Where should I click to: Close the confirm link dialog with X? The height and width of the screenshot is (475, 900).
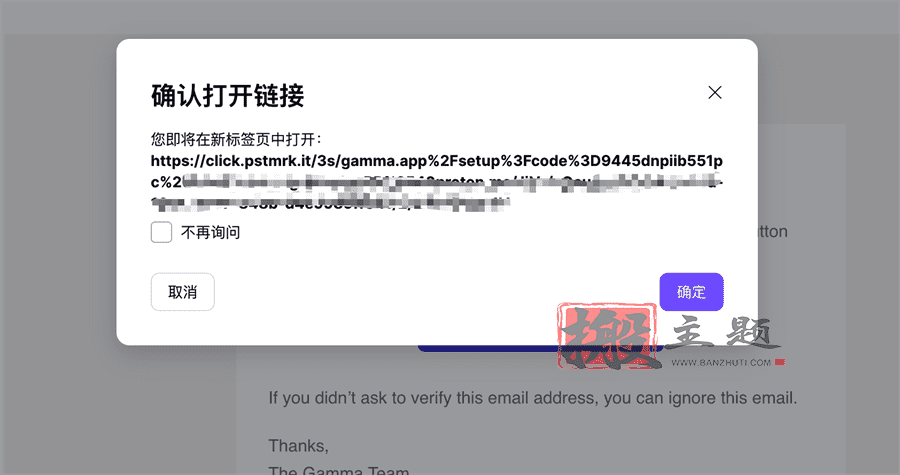715,92
